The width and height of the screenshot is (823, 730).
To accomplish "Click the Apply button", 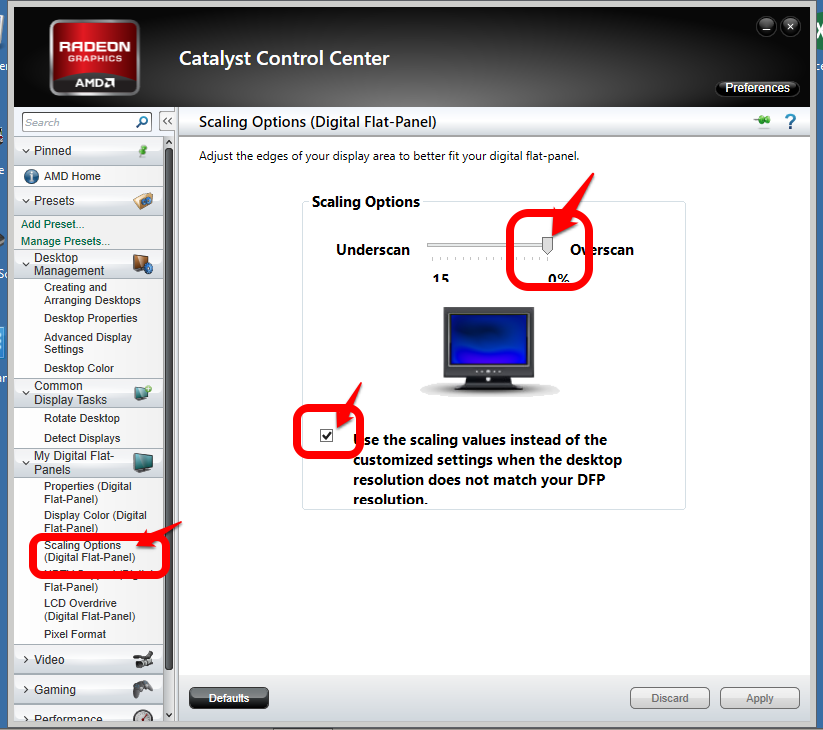I will coord(759,698).
